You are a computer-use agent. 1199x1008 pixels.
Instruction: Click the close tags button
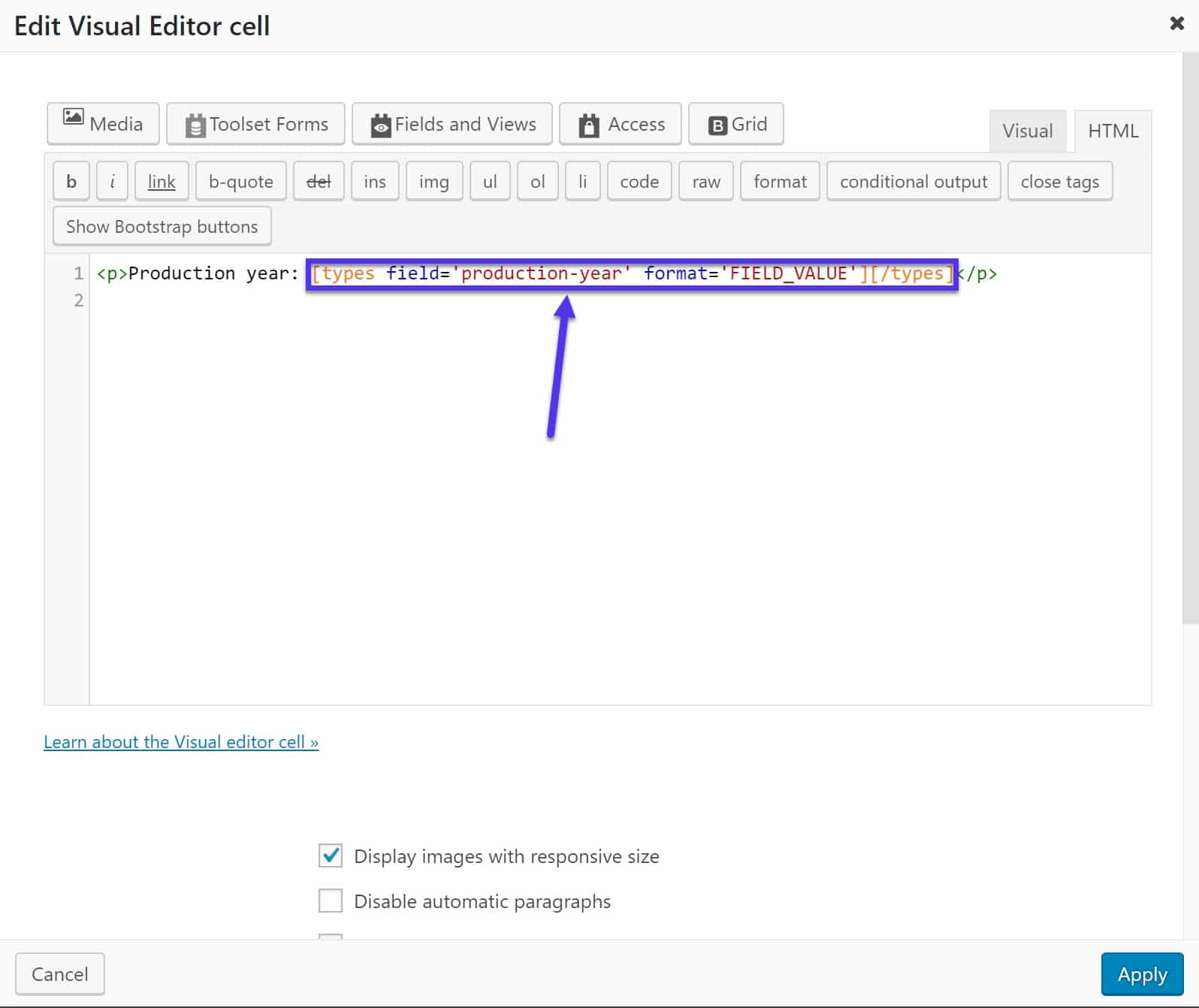(x=1059, y=182)
